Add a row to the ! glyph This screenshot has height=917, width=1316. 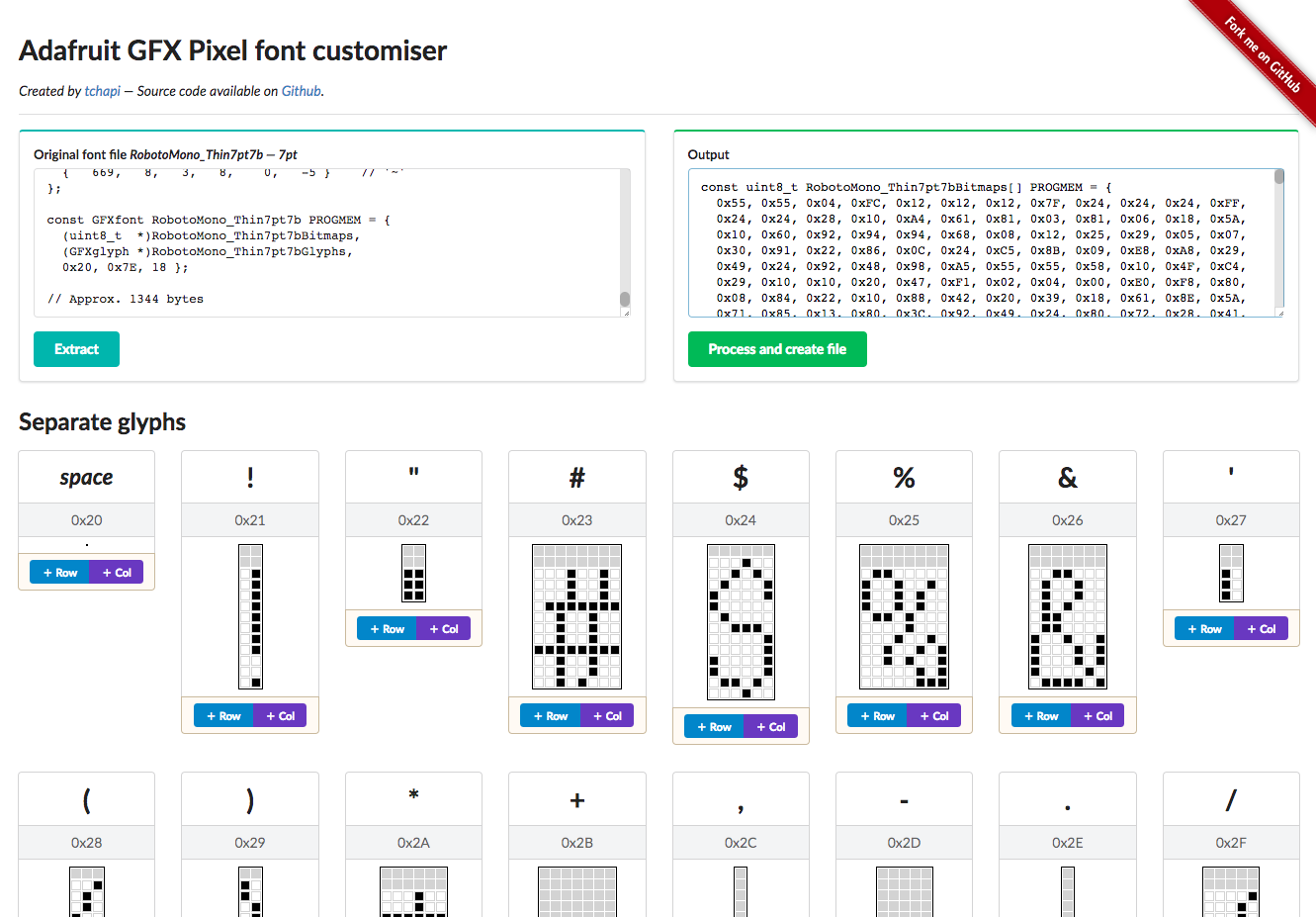pos(223,716)
